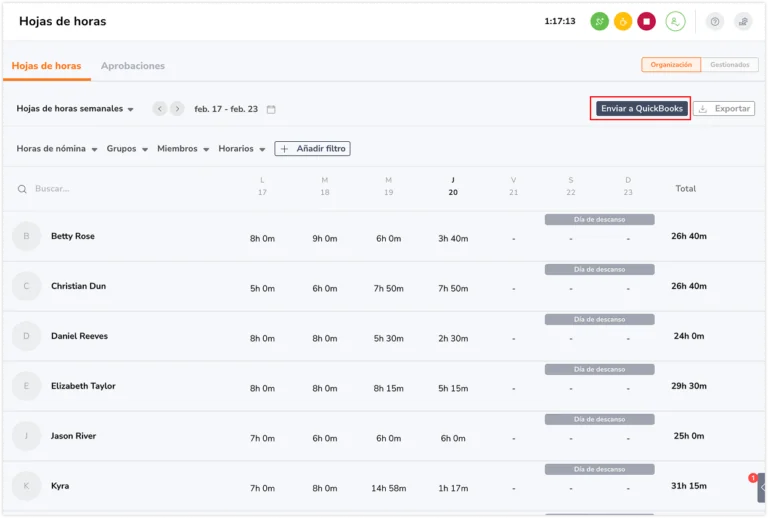Click Christian Dun's avatar C

point(26,286)
